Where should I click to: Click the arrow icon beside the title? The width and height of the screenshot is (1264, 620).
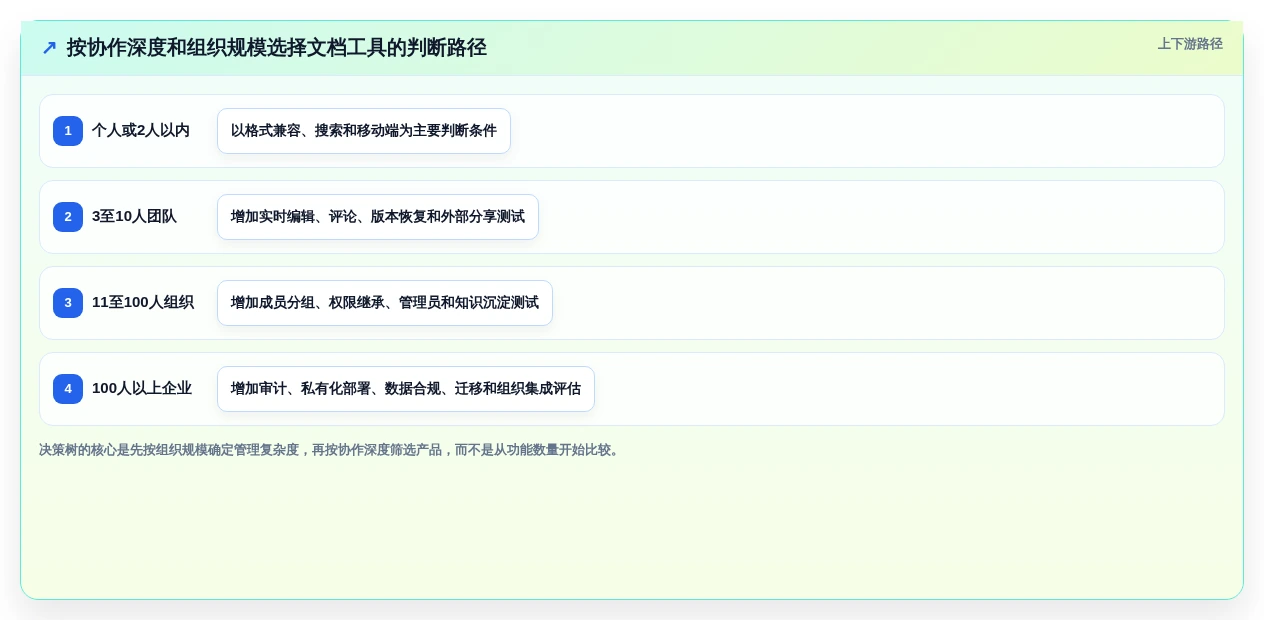pyautogui.click(x=49, y=48)
